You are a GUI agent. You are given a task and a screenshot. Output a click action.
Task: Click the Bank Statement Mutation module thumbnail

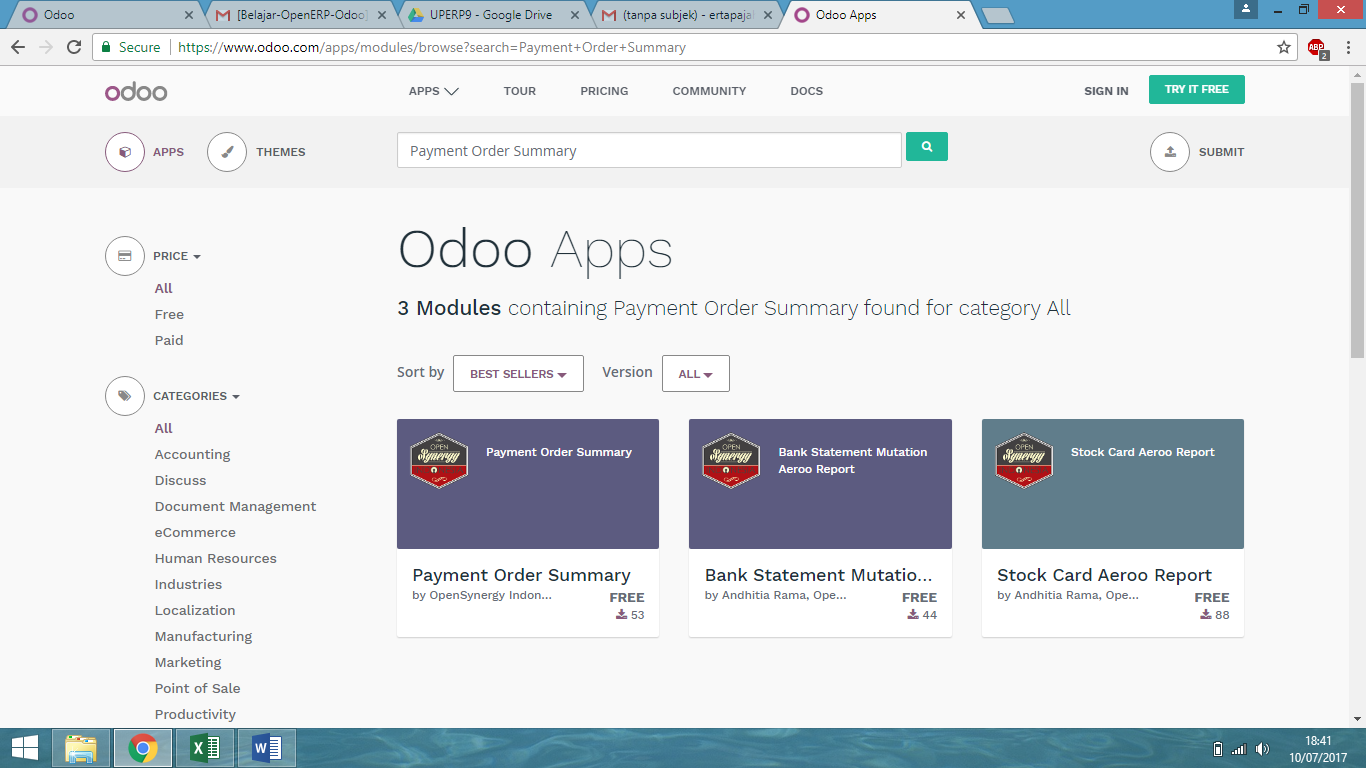tap(820, 484)
